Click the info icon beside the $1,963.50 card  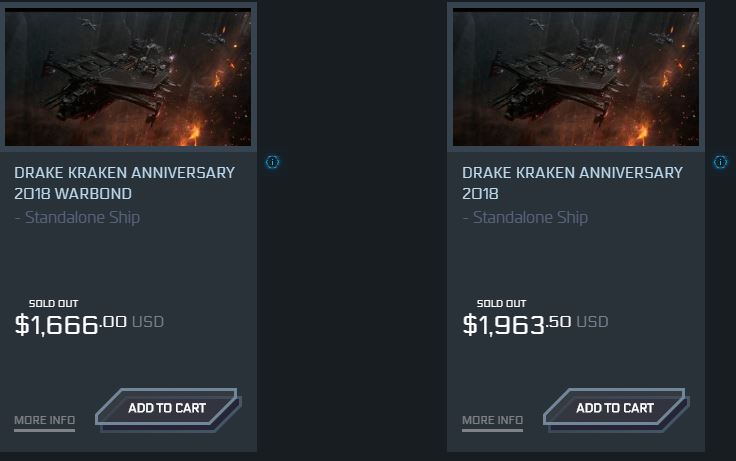coord(720,162)
